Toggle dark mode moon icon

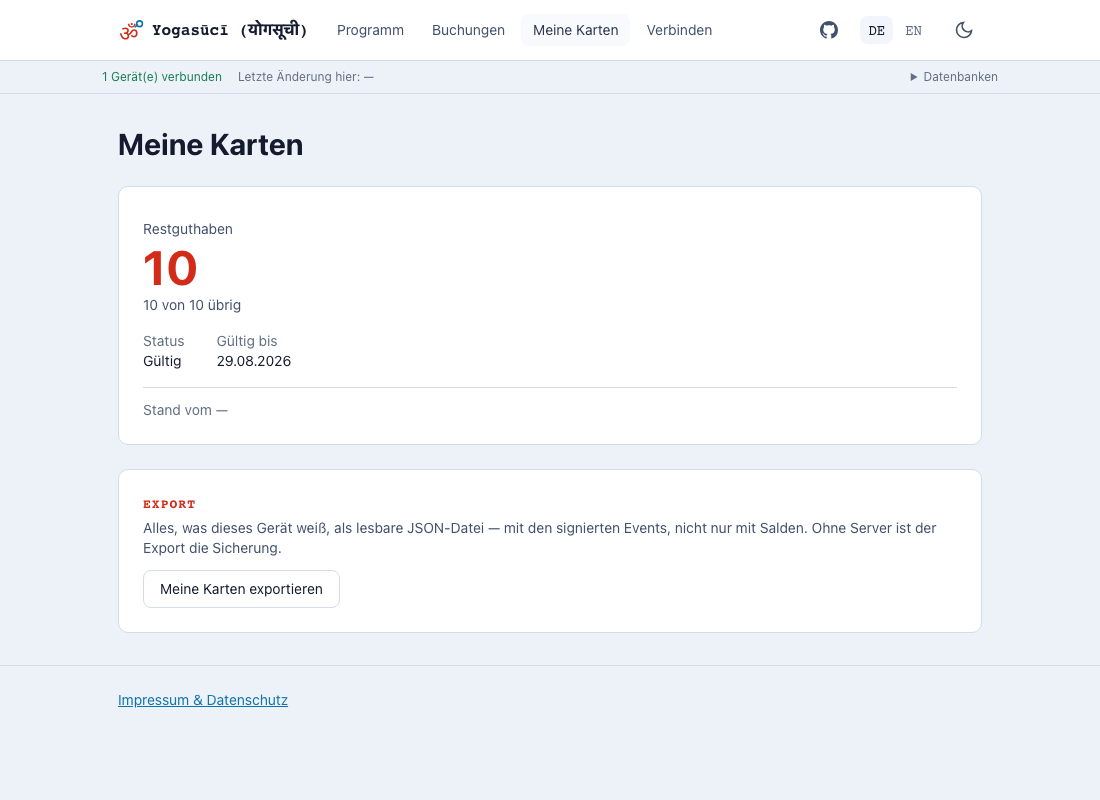point(964,30)
